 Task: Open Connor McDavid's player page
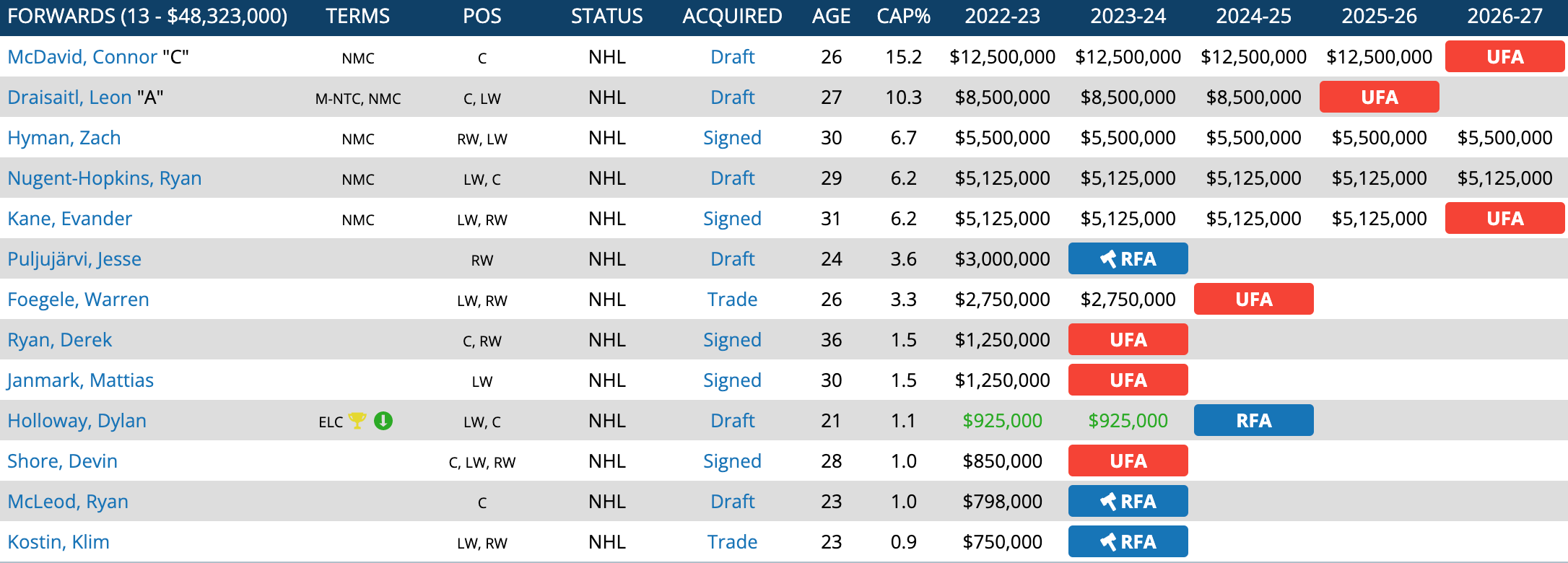82,57
